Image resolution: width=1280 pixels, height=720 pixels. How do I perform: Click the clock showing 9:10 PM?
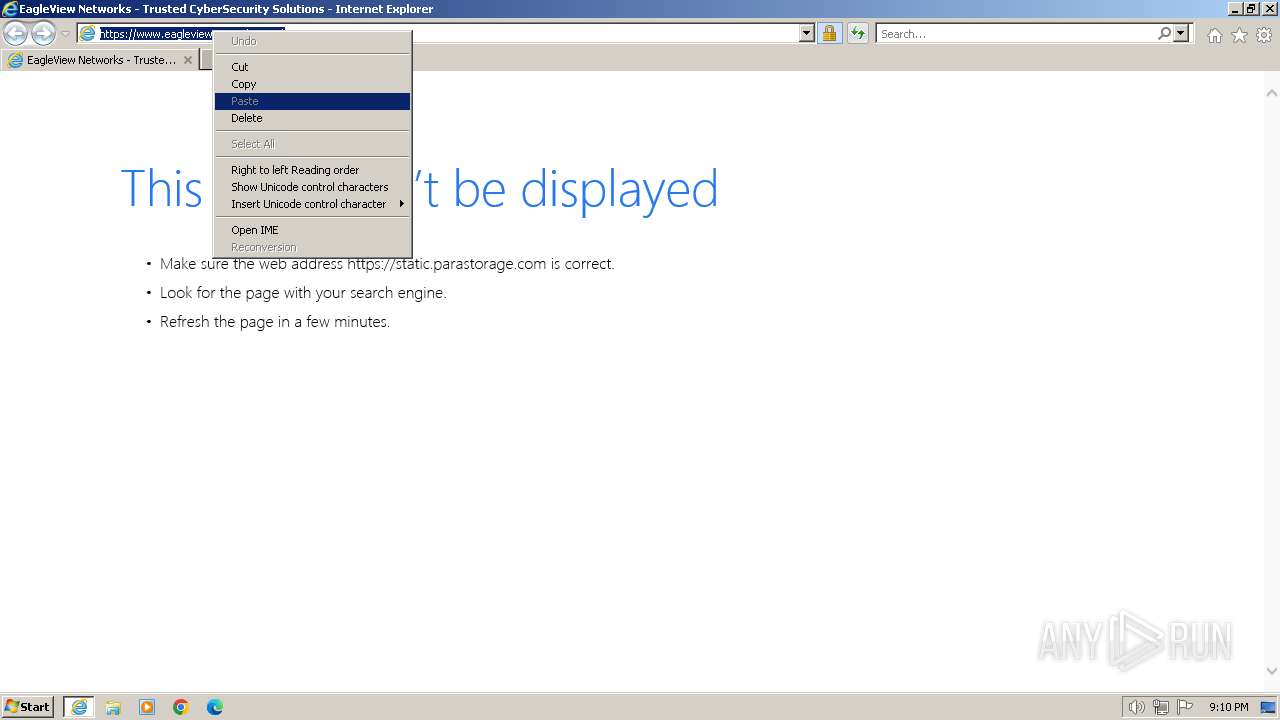pos(1228,707)
